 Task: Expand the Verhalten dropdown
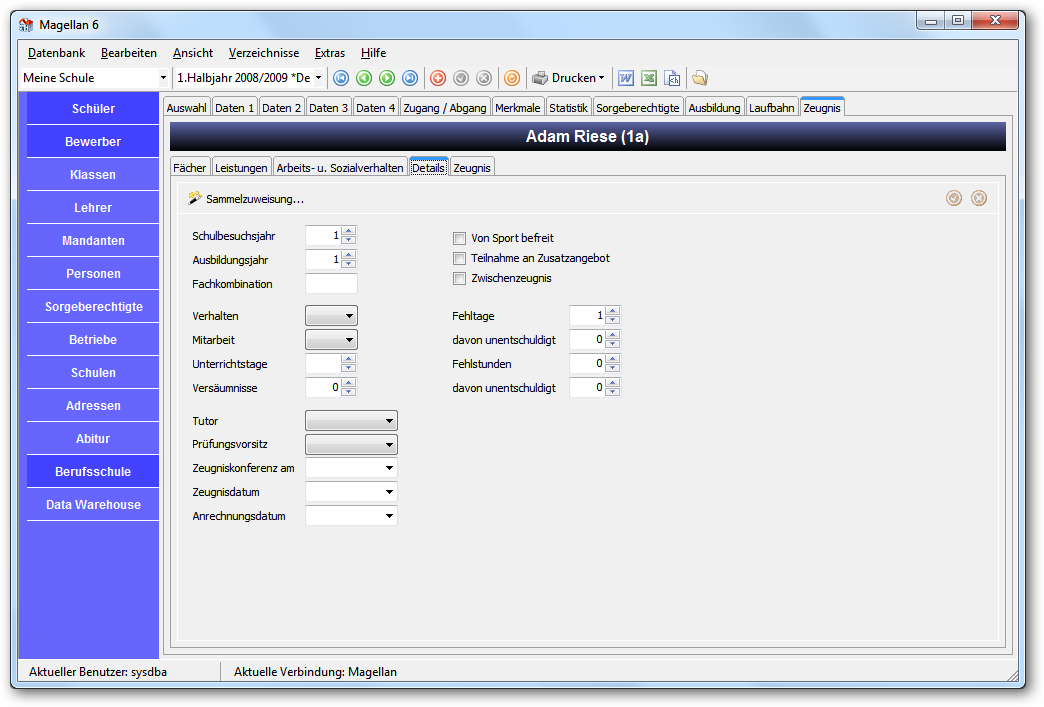[332, 316]
